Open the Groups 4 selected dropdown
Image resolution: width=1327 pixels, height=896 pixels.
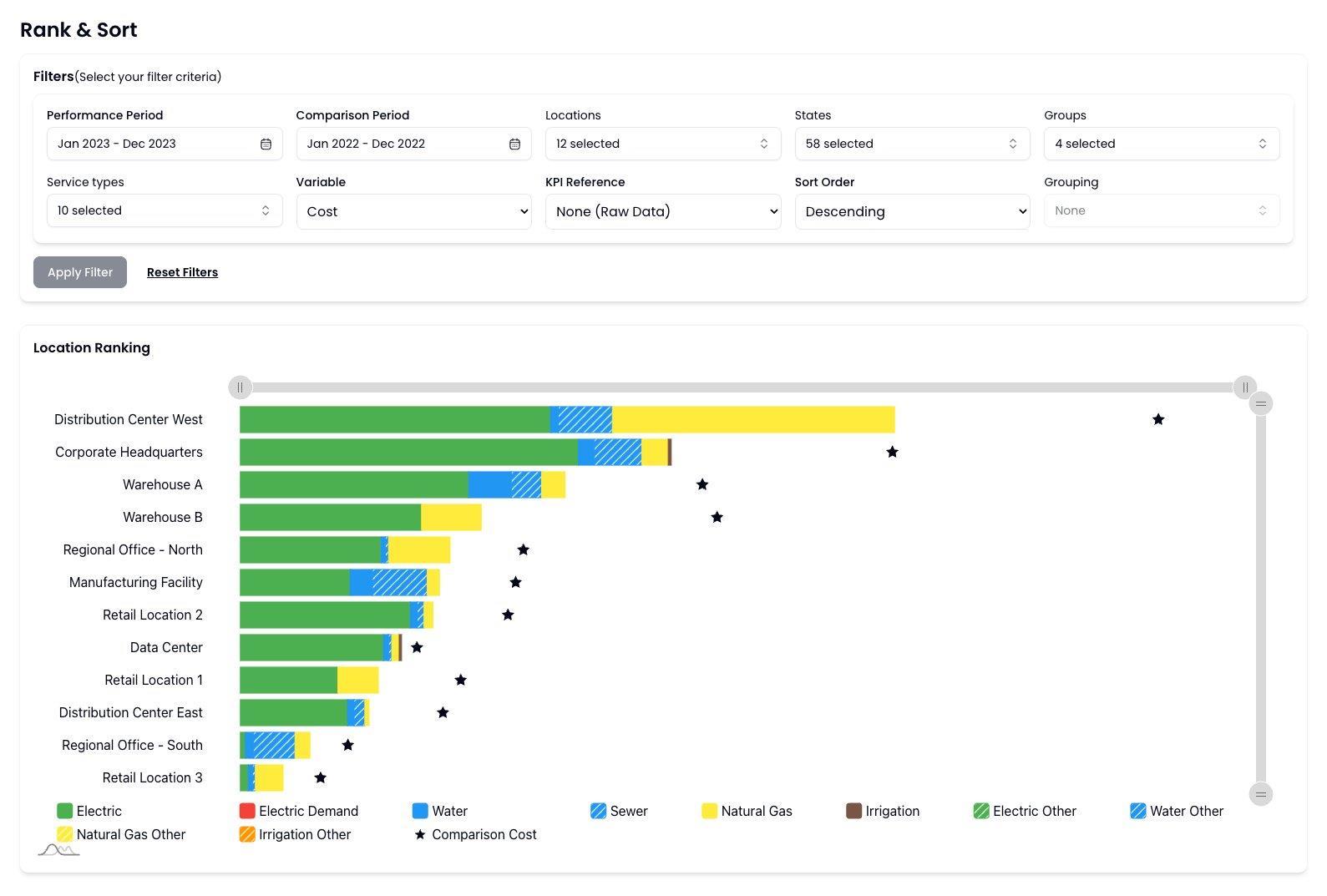(1162, 144)
